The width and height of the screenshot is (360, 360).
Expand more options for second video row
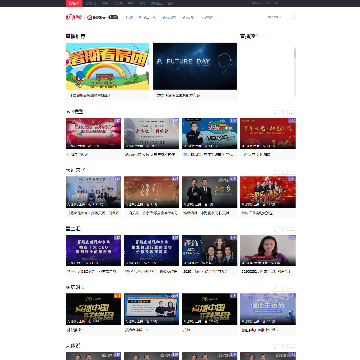tap(292, 172)
